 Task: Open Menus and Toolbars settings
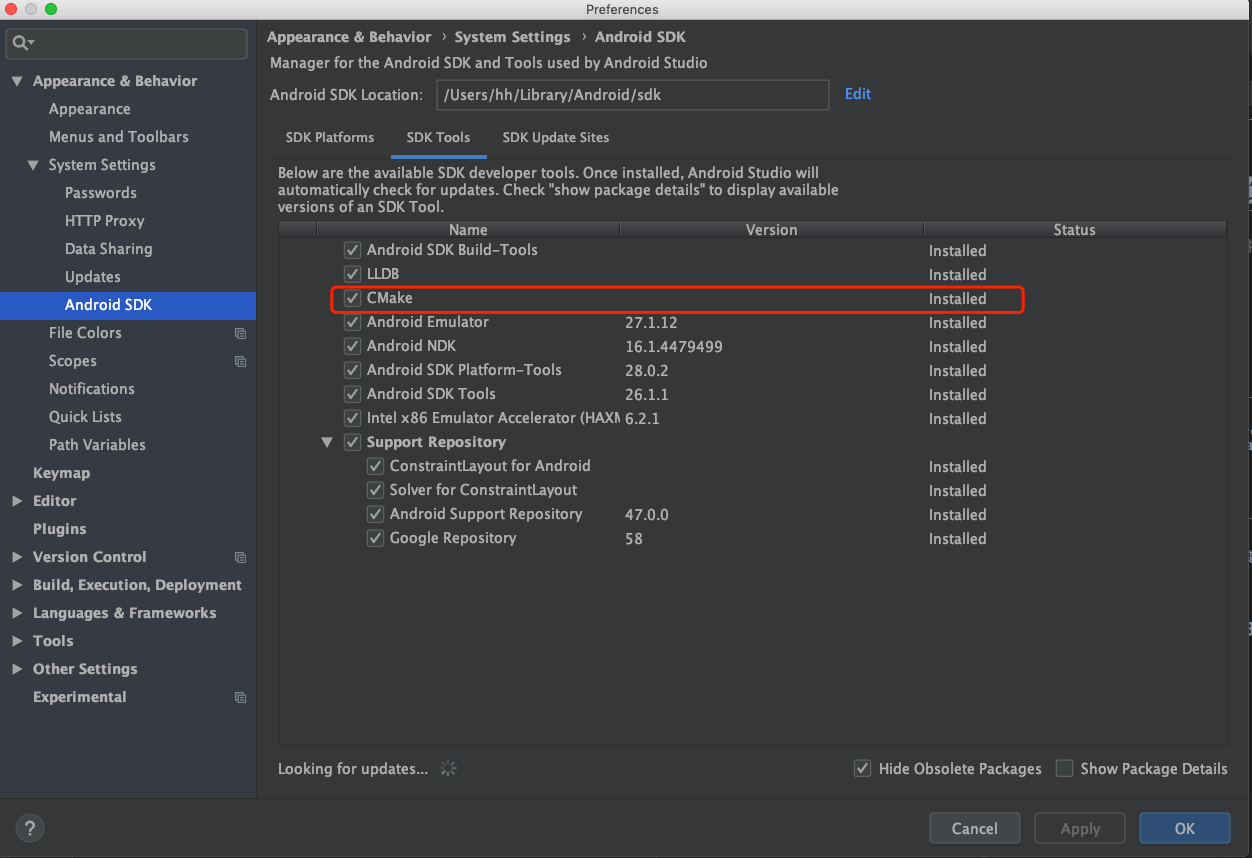(119, 137)
